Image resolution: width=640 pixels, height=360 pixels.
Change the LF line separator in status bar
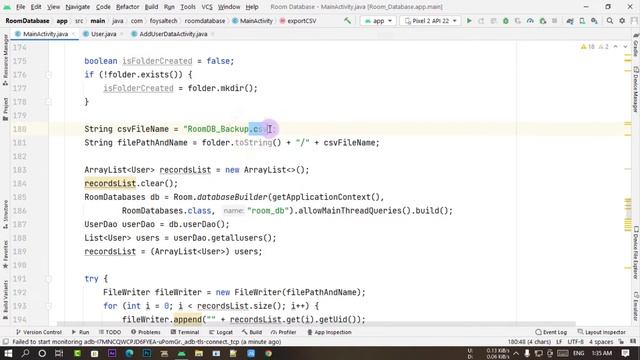pos(559,342)
